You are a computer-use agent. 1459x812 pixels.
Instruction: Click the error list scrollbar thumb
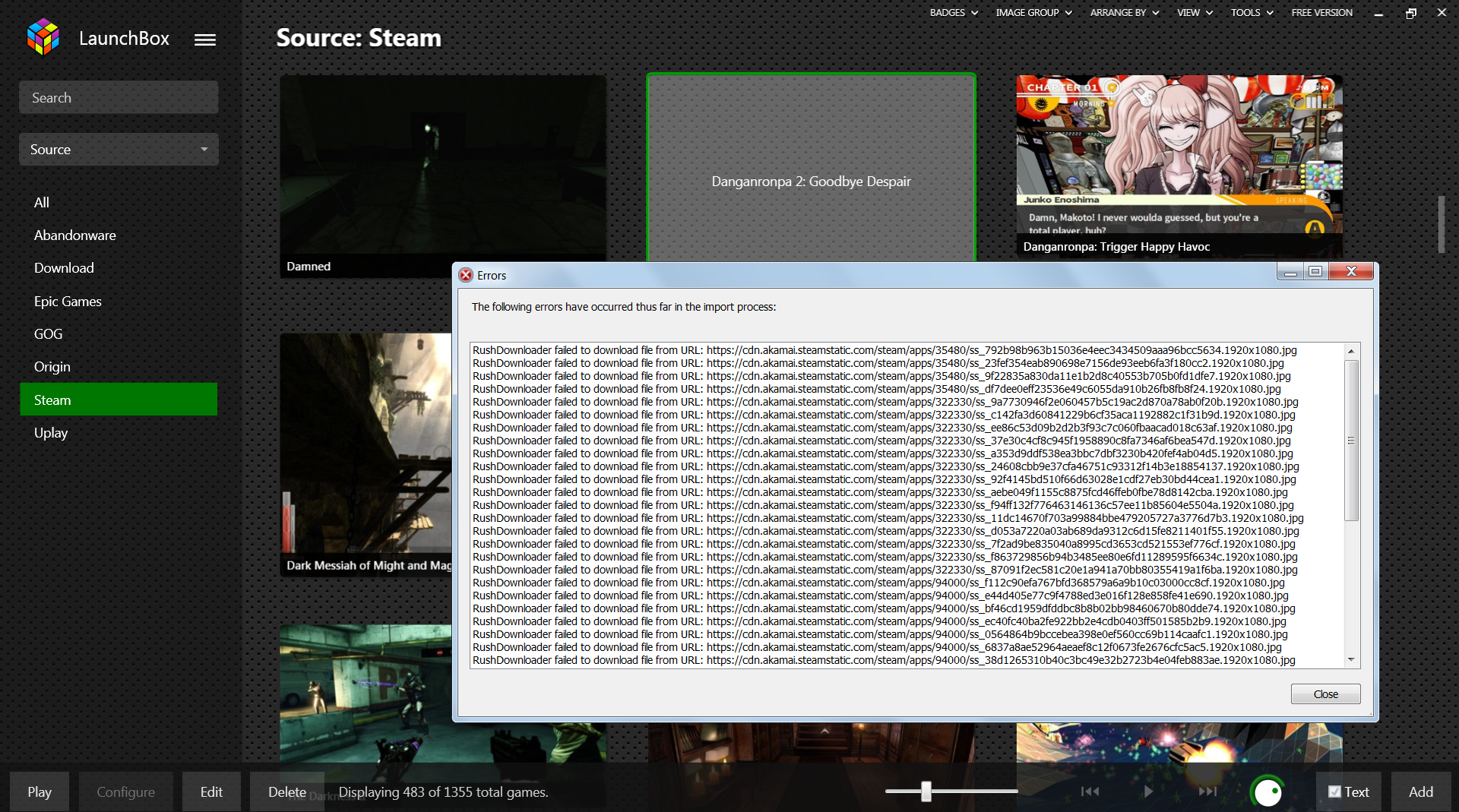tap(1351, 441)
